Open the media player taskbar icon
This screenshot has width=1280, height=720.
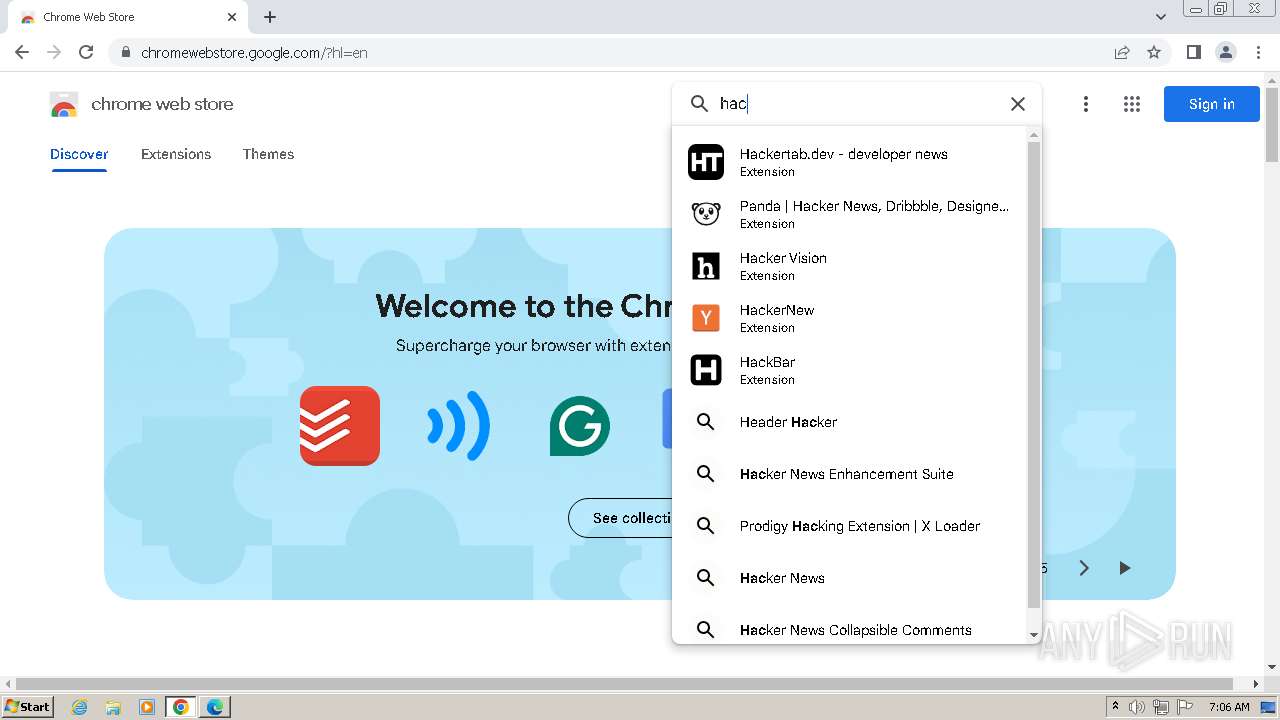147,707
